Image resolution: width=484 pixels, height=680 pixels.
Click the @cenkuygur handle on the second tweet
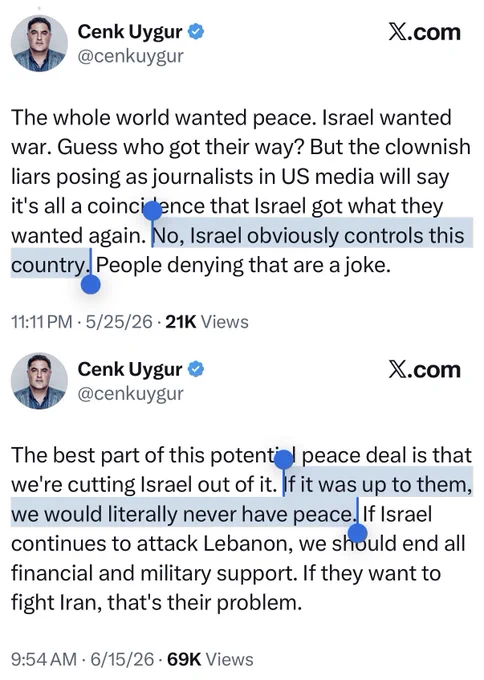click(x=131, y=394)
